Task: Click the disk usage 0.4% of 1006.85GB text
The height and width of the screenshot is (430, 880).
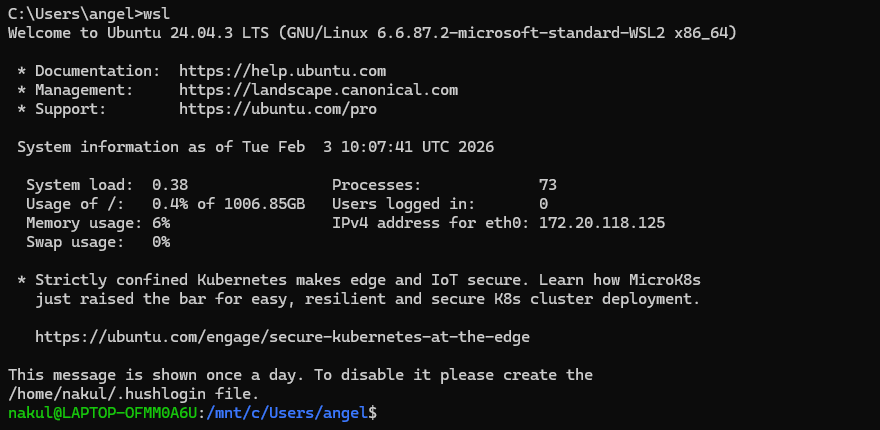Action: [x=228, y=204]
